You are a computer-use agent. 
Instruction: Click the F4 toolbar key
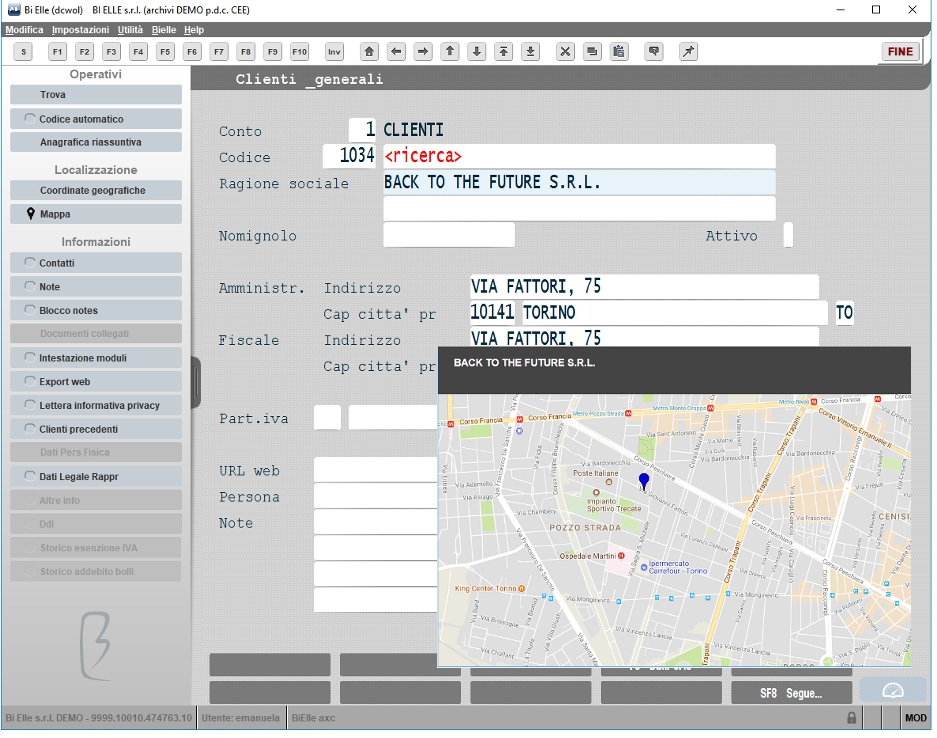point(138,52)
